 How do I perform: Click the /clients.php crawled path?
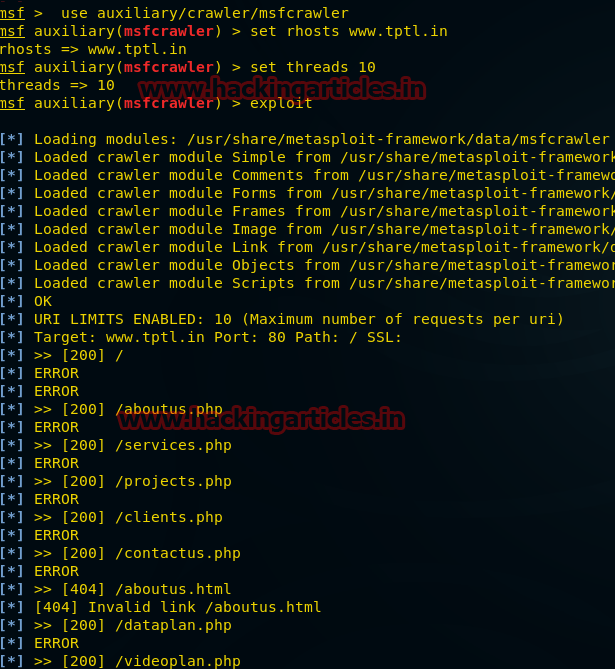(169, 517)
